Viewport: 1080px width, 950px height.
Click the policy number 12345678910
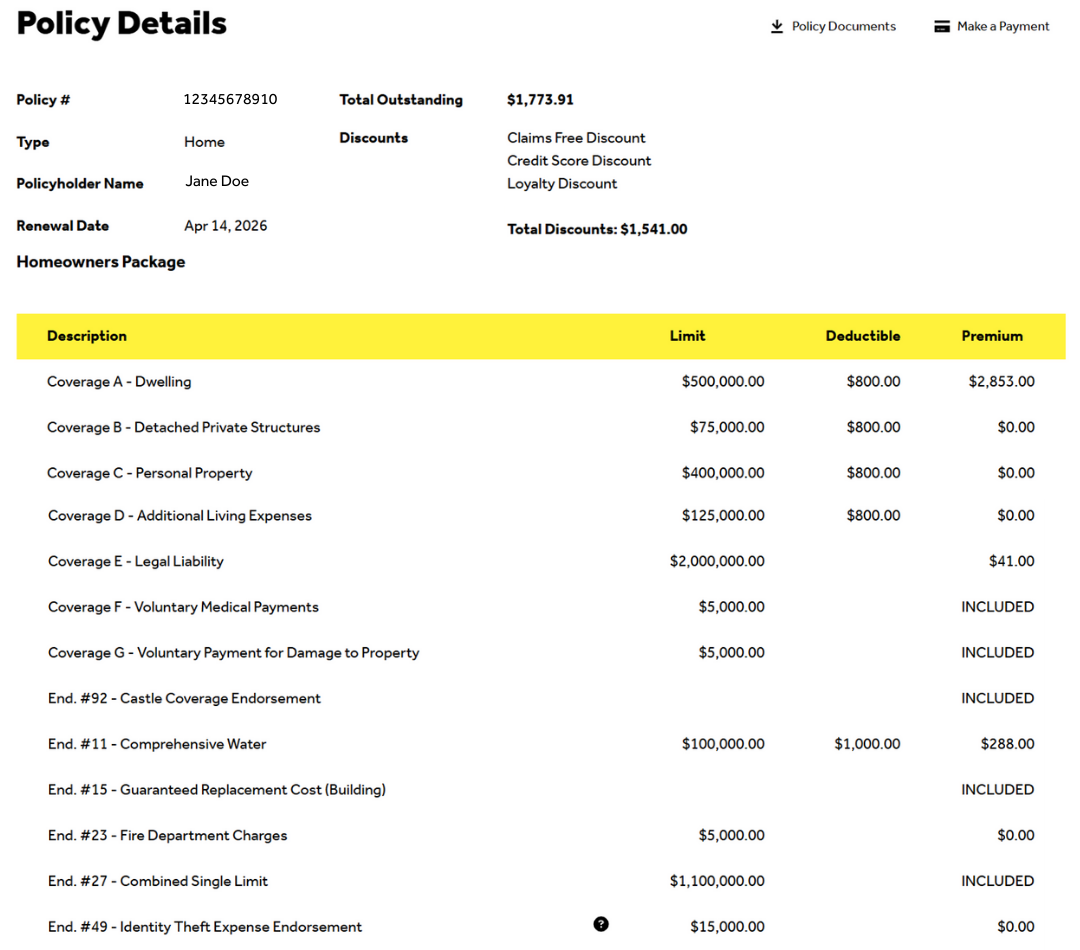pos(230,100)
